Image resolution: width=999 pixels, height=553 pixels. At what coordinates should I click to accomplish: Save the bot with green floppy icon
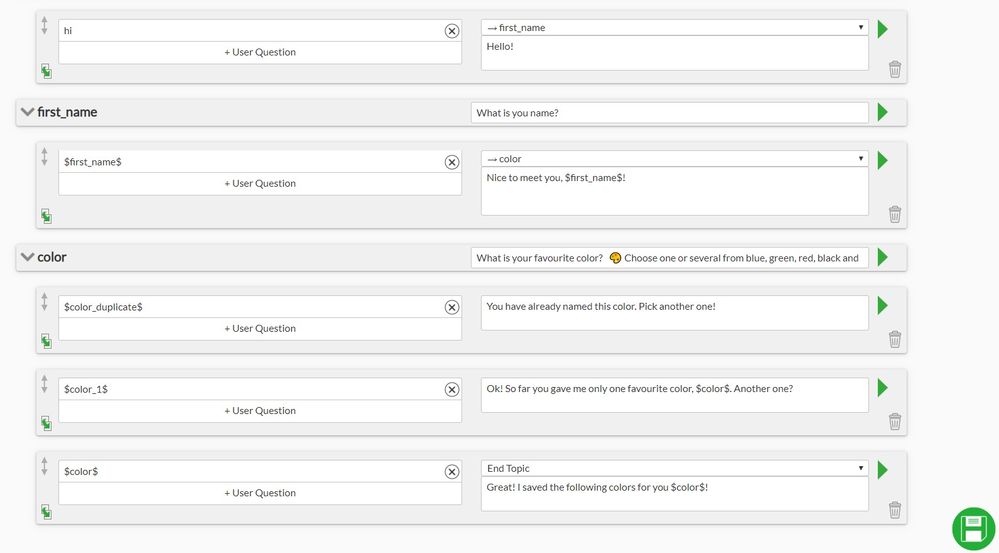tap(974, 529)
